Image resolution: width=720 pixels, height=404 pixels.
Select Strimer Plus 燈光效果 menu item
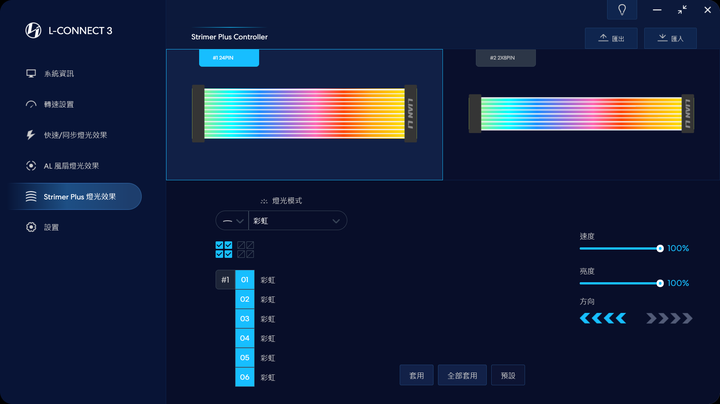click(x=74, y=196)
